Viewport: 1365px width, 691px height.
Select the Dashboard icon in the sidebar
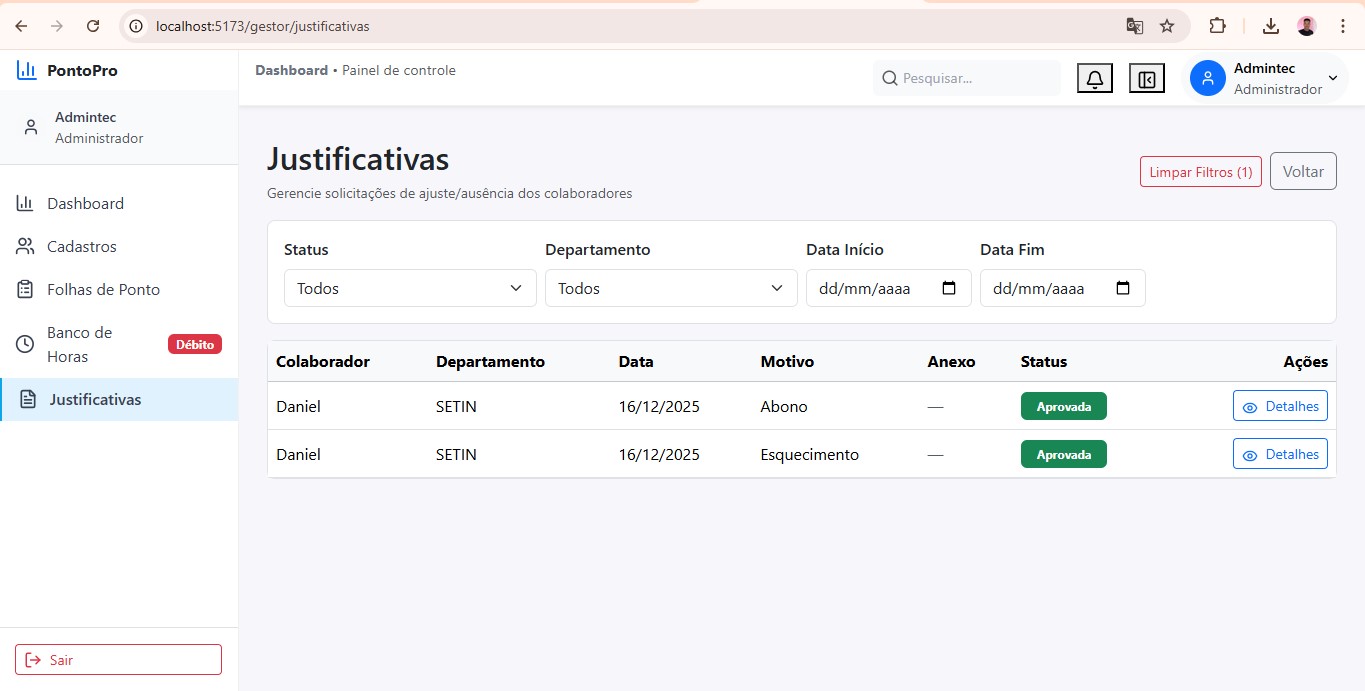[x=24, y=203]
